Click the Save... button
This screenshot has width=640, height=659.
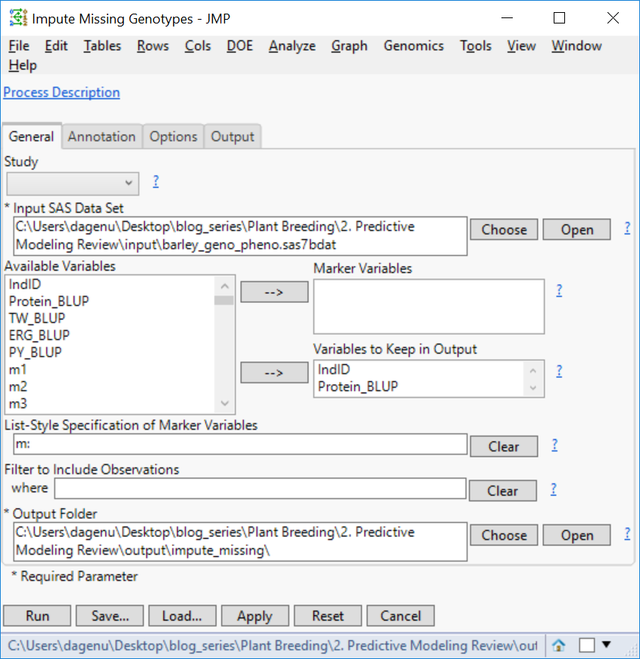click(110, 616)
